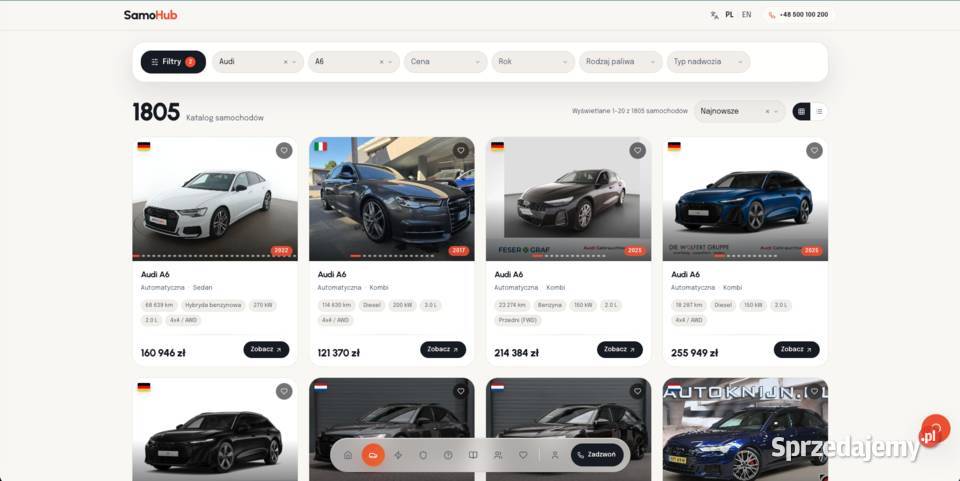960x481 pixels.
Task: Click Zobacz for the 160 946 zł car
Action: 266,349
